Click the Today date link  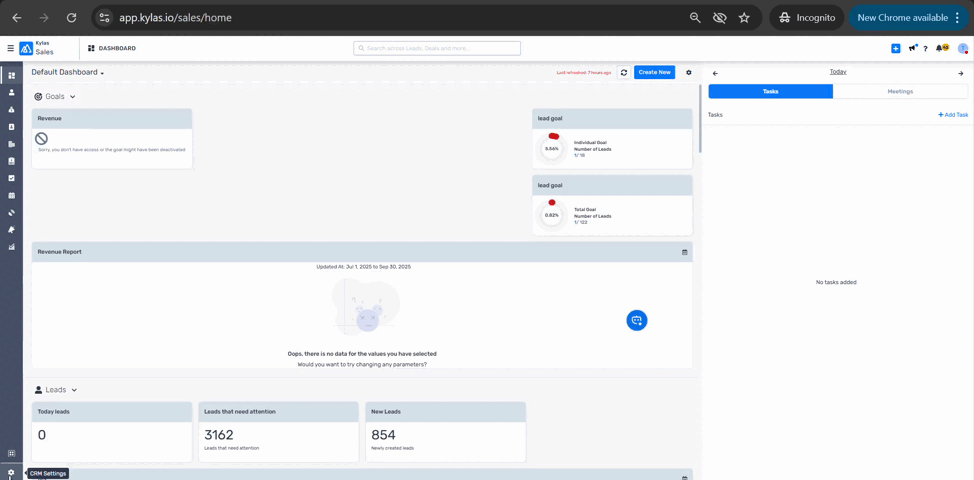838,72
